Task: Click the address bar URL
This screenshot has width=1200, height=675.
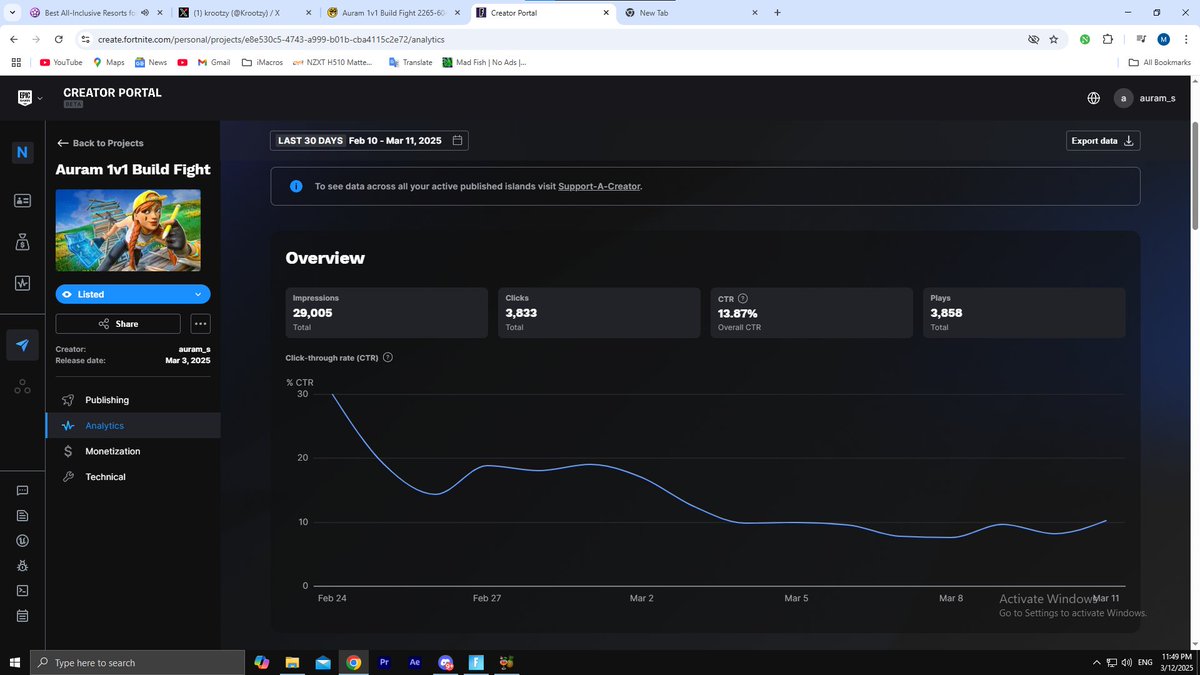Action: pyautogui.click(x=271, y=39)
